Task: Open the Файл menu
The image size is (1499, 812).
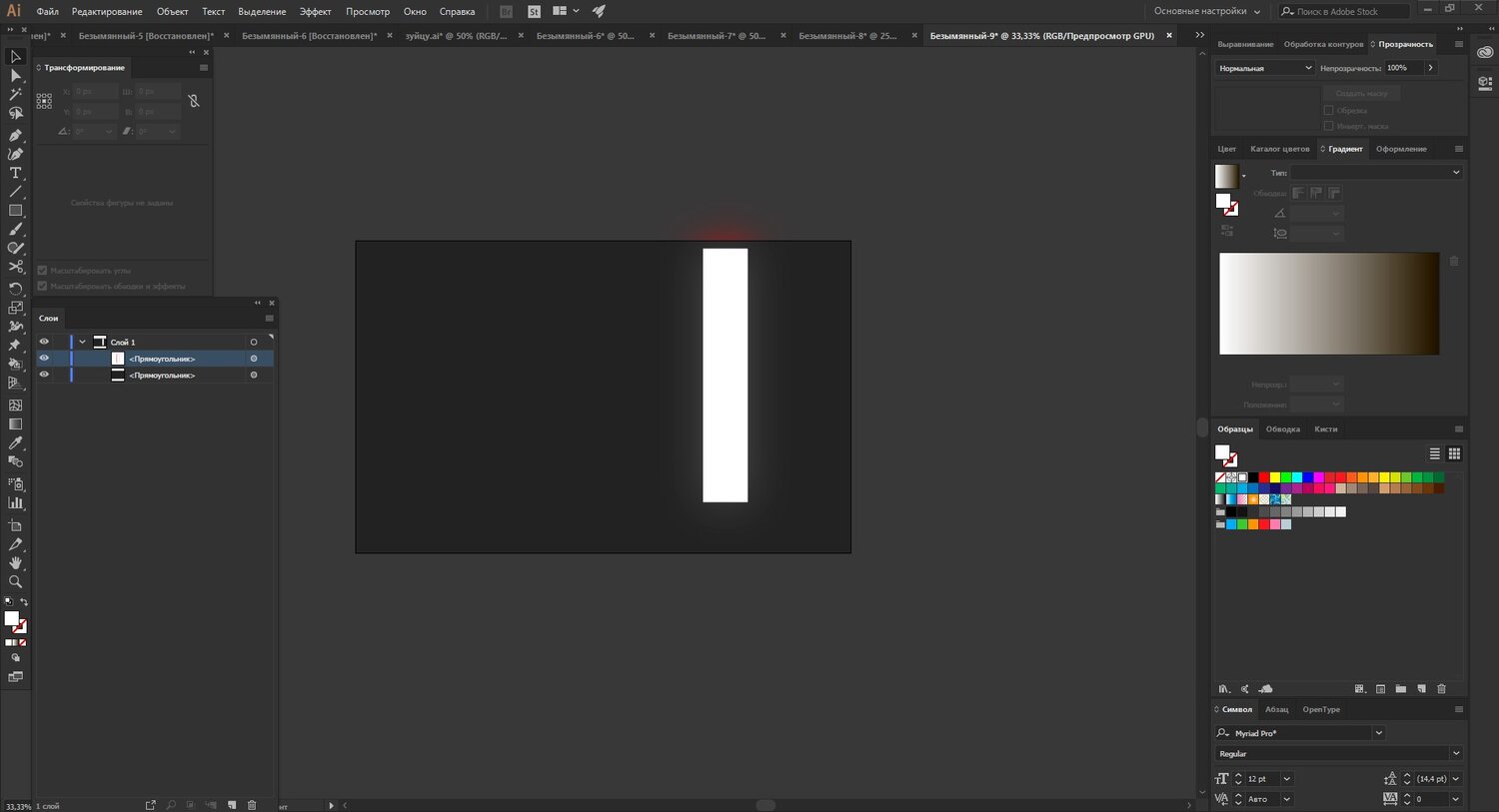Action: coord(47,12)
